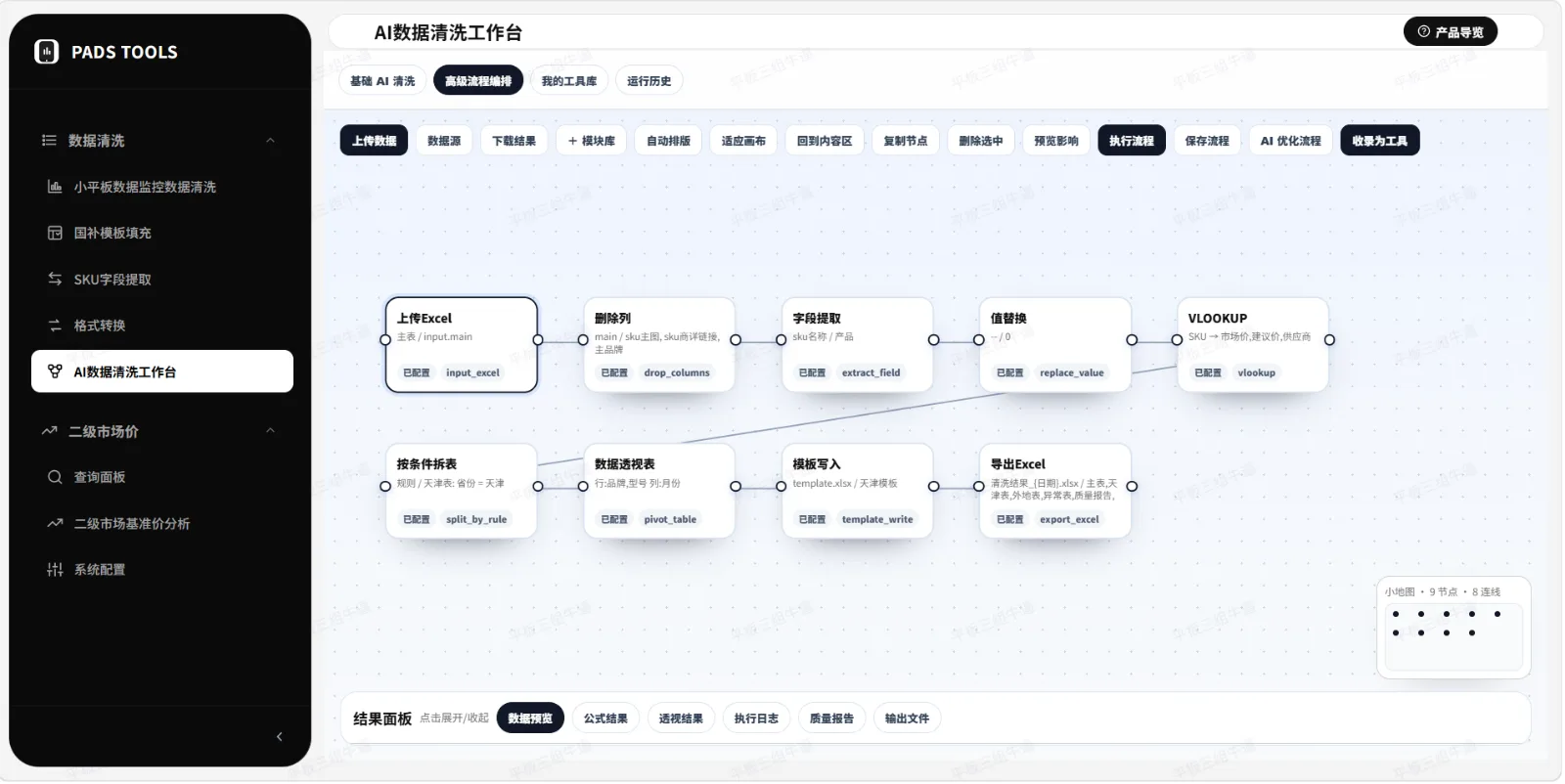Show the 数据预览 result tab
The width and height of the screenshot is (1565, 784).
click(x=530, y=719)
